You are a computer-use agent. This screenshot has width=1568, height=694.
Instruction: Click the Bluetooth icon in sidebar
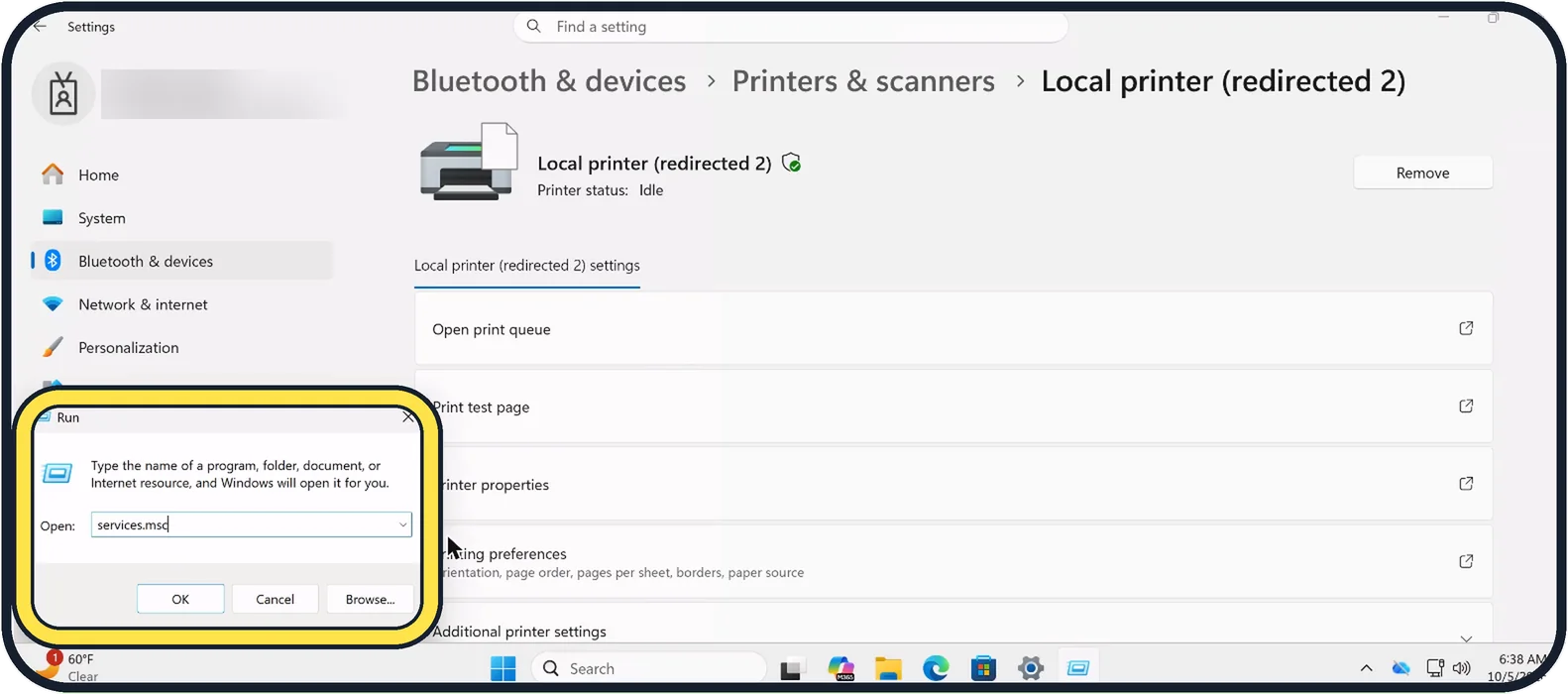coord(54,261)
